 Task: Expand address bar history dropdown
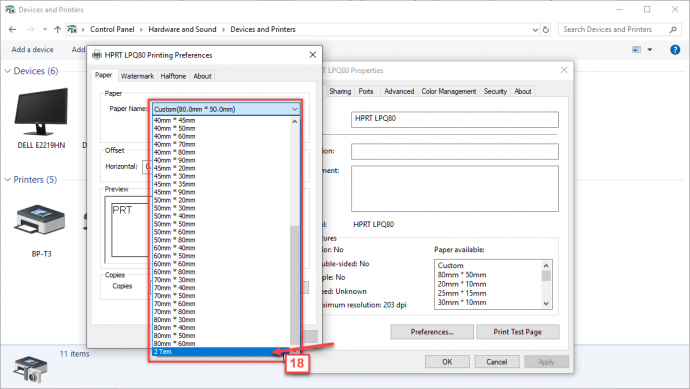pos(535,29)
